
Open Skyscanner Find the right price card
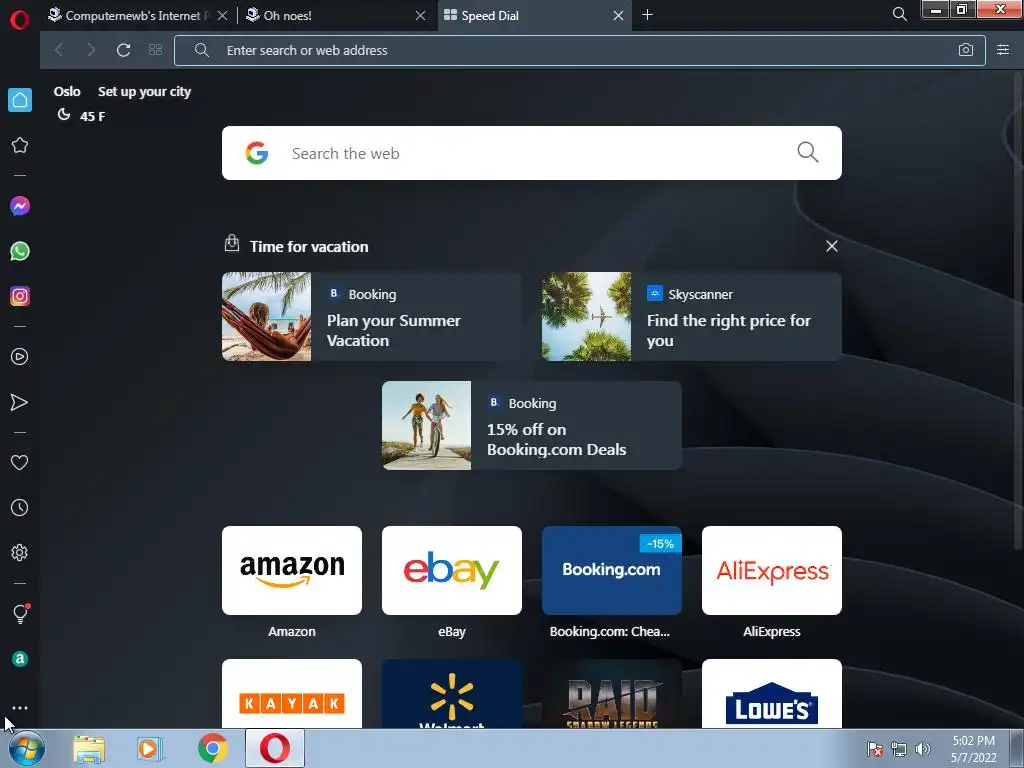pyautogui.click(x=692, y=316)
